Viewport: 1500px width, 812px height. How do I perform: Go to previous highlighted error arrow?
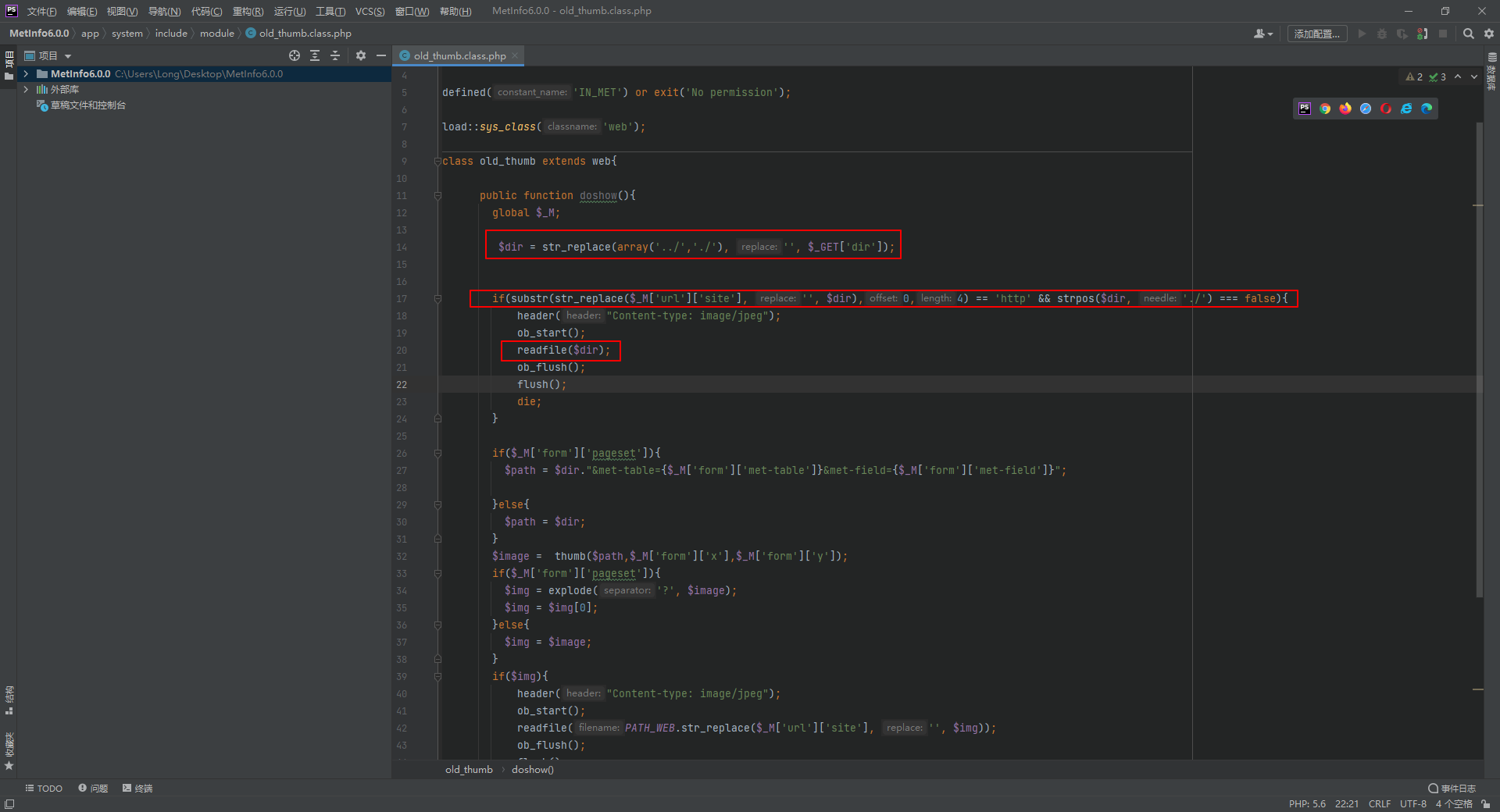pos(1458,77)
